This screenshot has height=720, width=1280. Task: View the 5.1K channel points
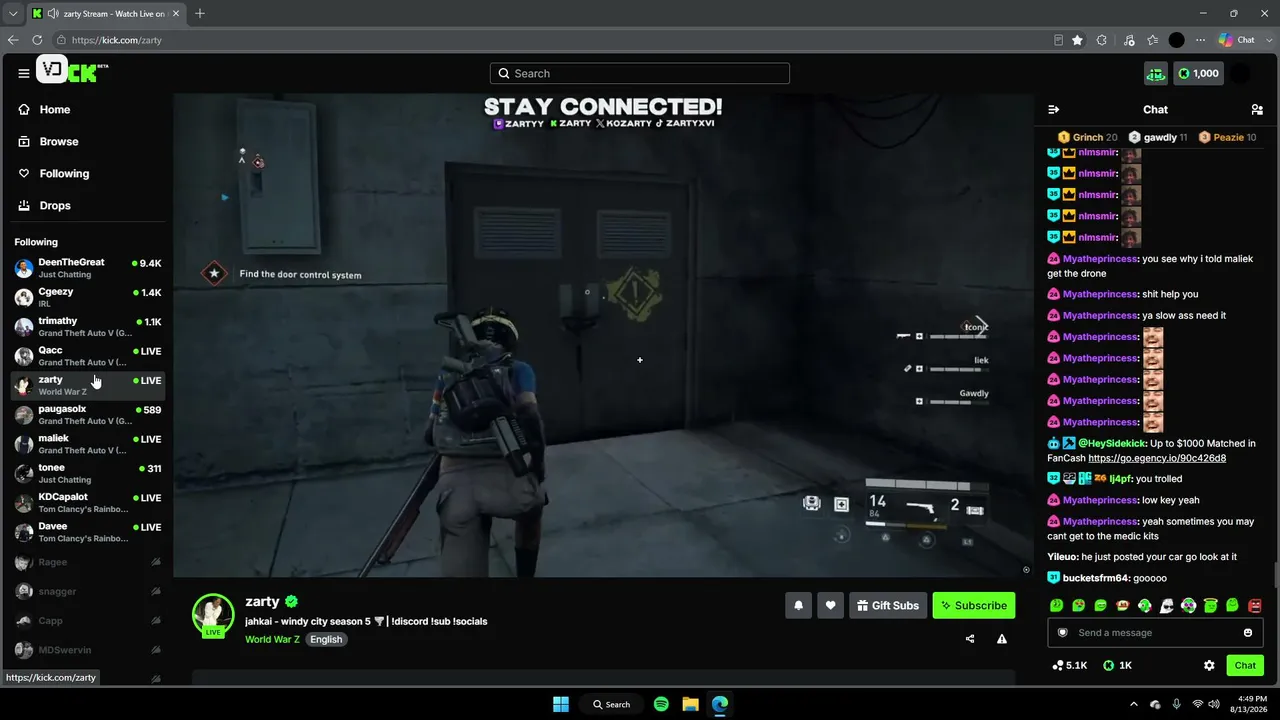[x=1070, y=665]
